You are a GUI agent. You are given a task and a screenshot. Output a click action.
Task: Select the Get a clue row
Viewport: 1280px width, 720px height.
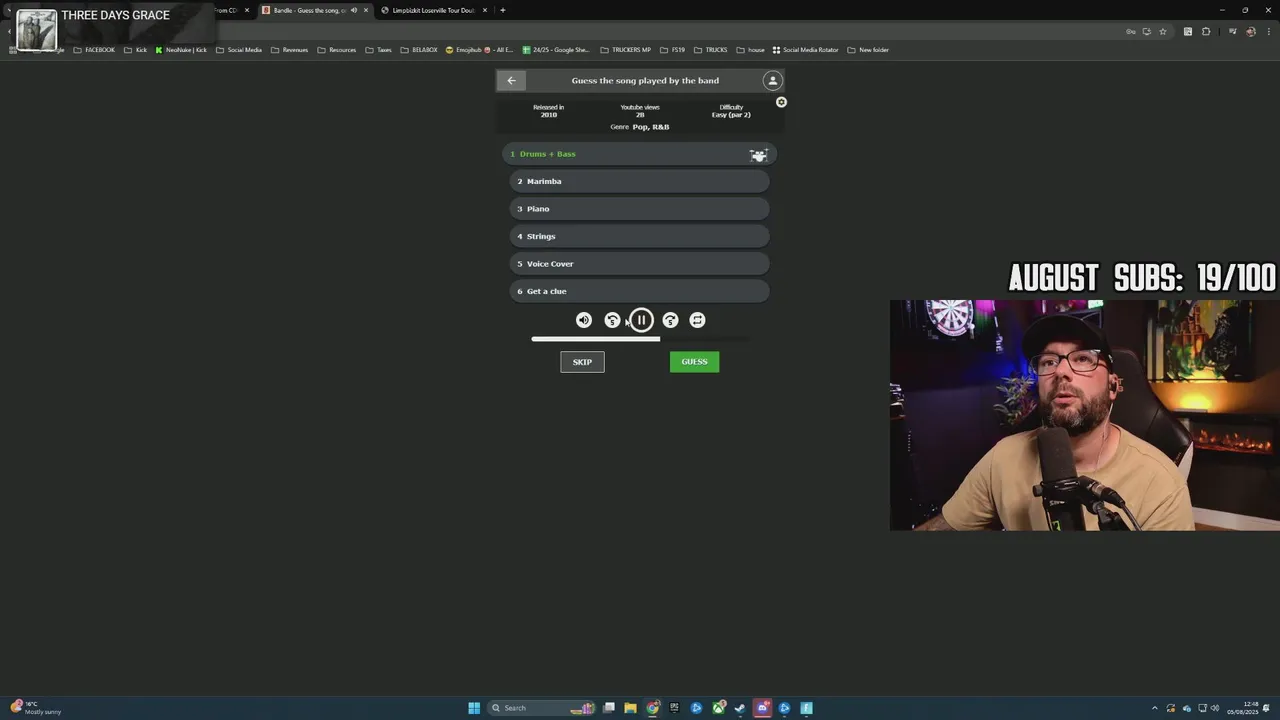coord(640,291)
